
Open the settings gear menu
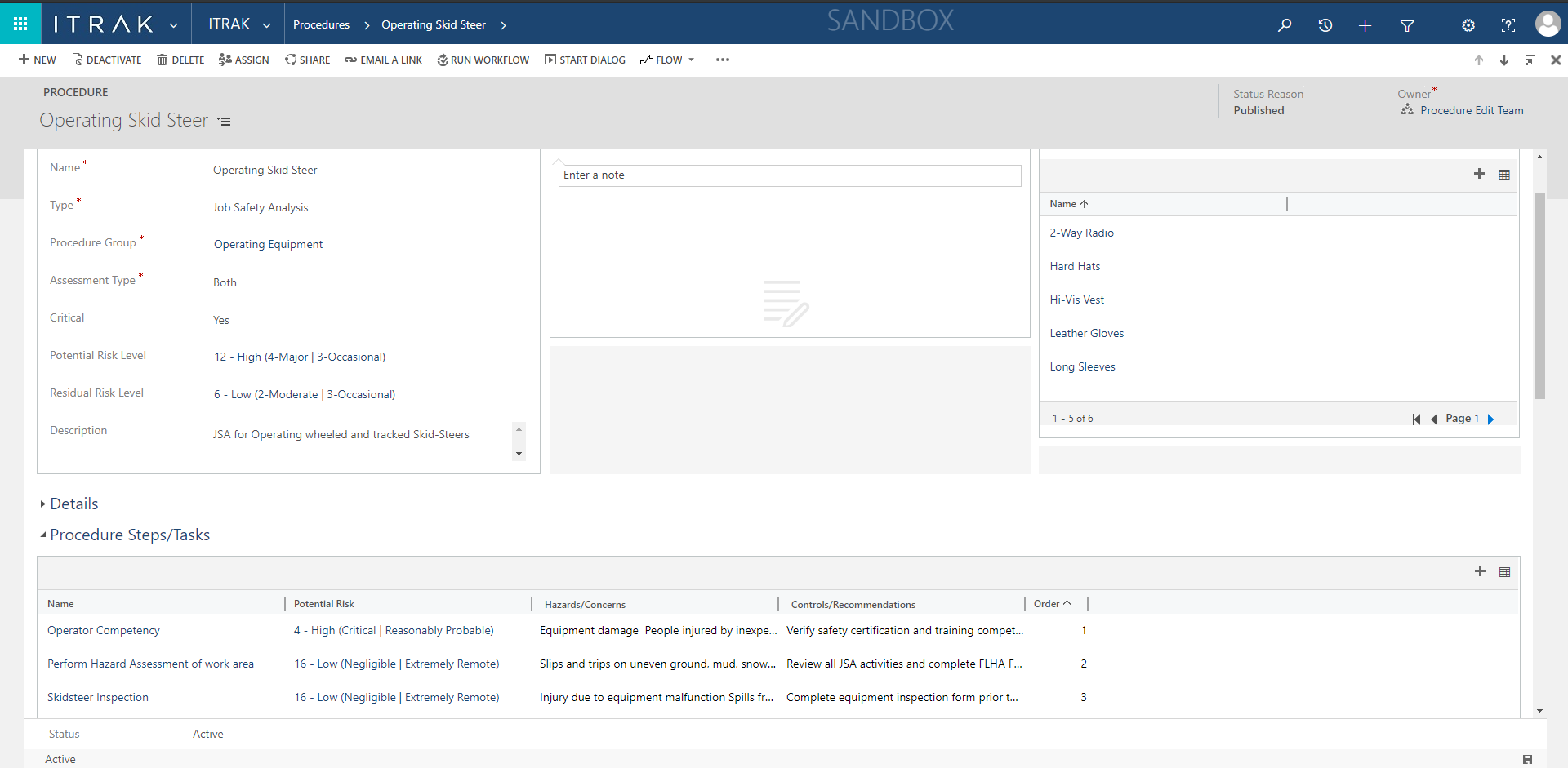coord(1468,25)
